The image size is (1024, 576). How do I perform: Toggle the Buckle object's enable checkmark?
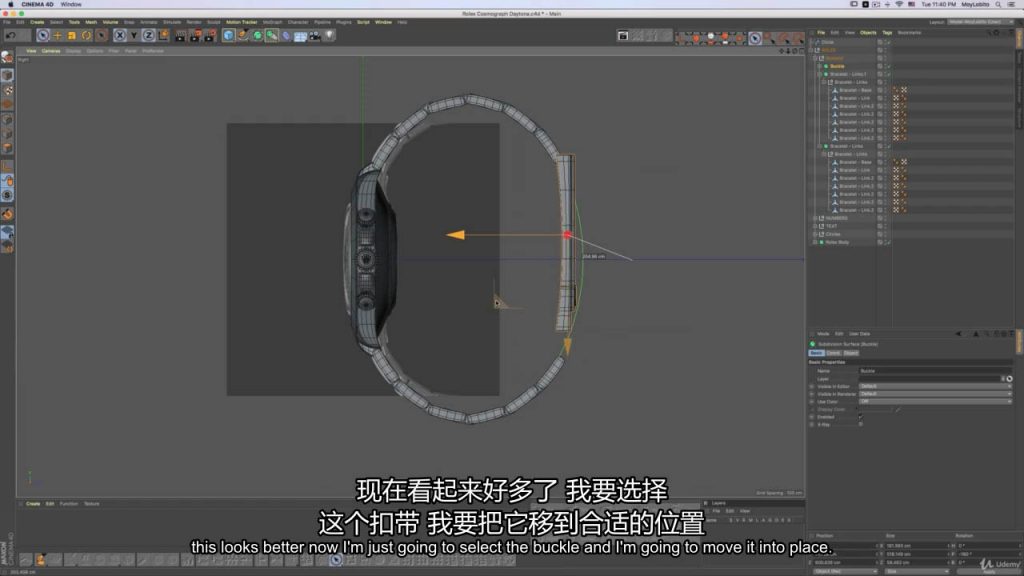pos(888,66)
